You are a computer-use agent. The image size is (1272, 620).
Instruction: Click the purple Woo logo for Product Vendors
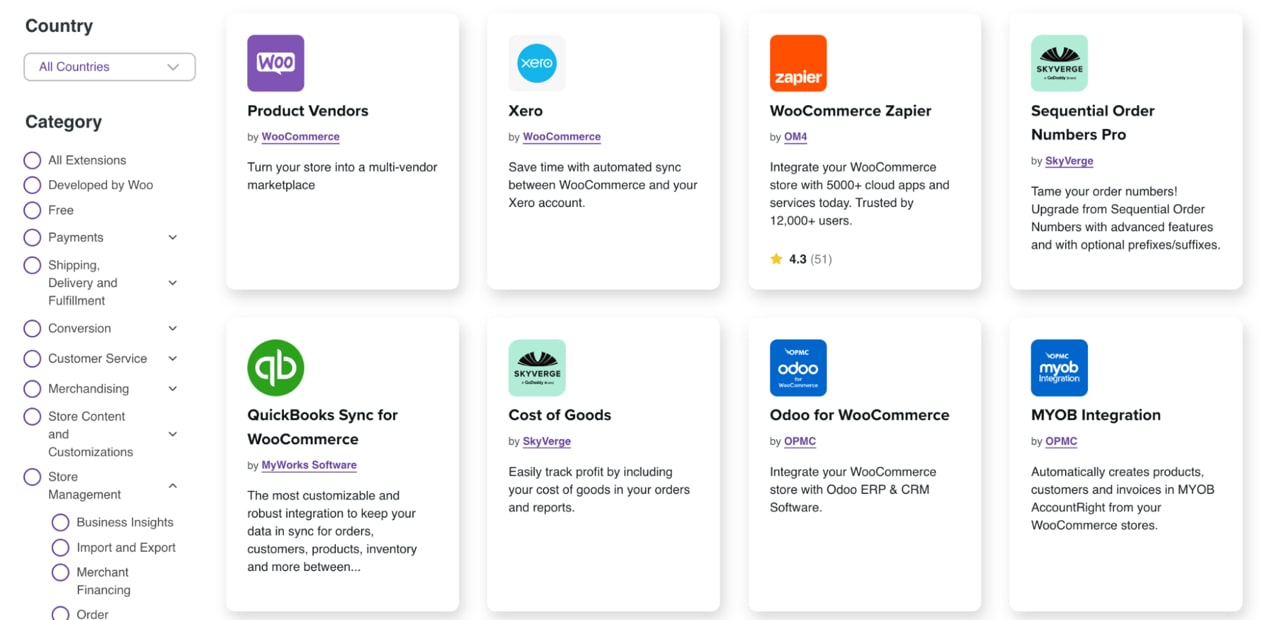tap(275, 63)
